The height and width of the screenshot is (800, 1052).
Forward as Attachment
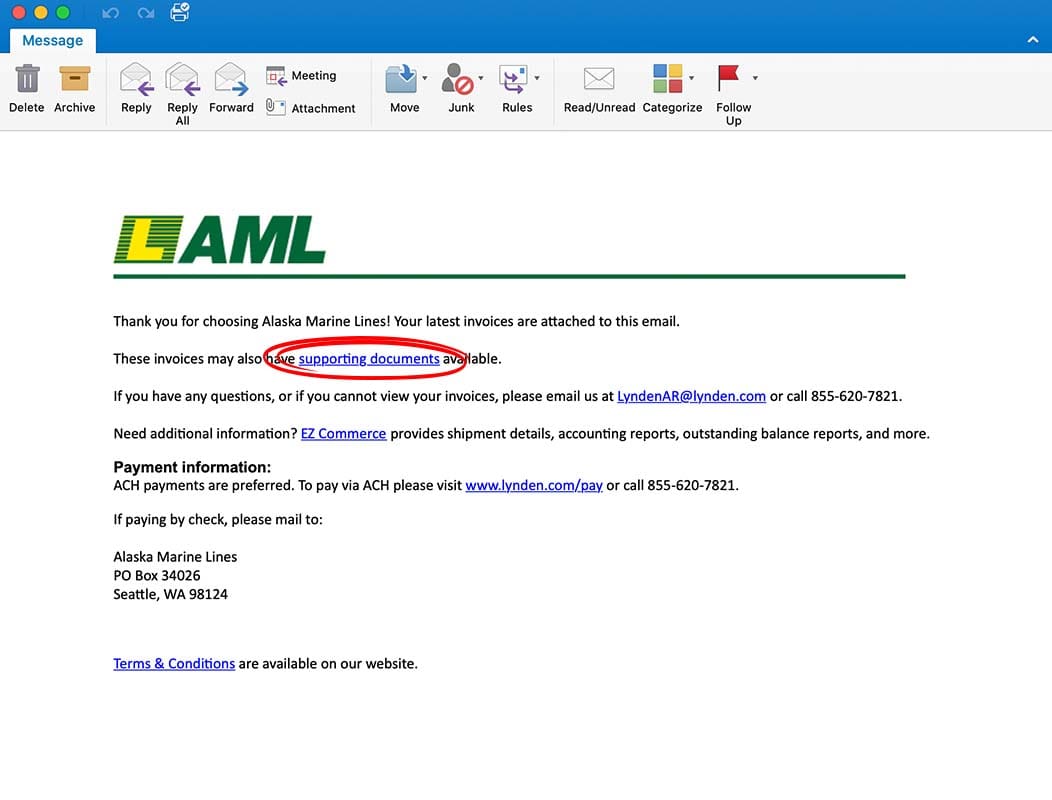311,107
